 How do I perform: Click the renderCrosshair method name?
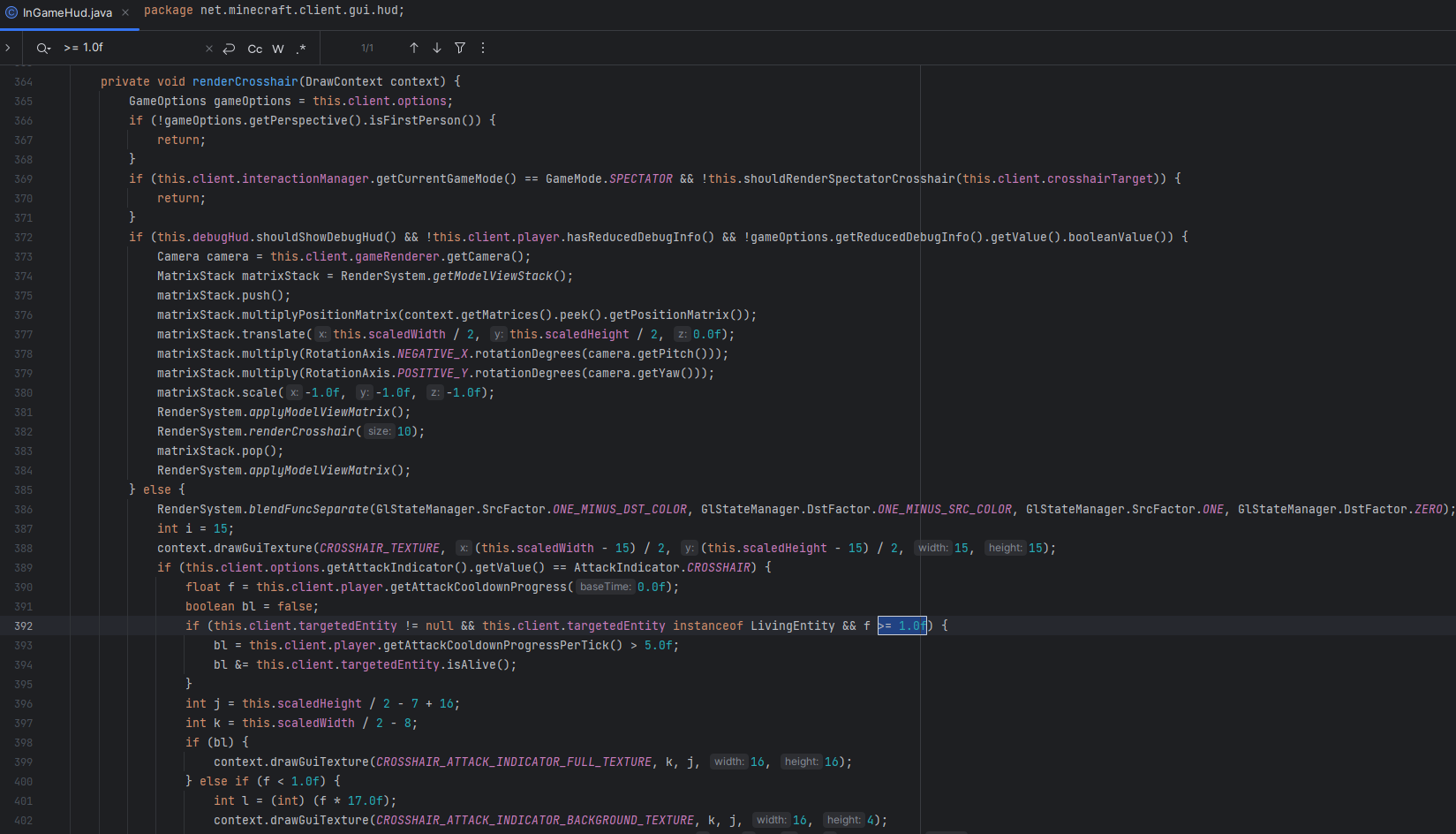click(x=245, y=81)
